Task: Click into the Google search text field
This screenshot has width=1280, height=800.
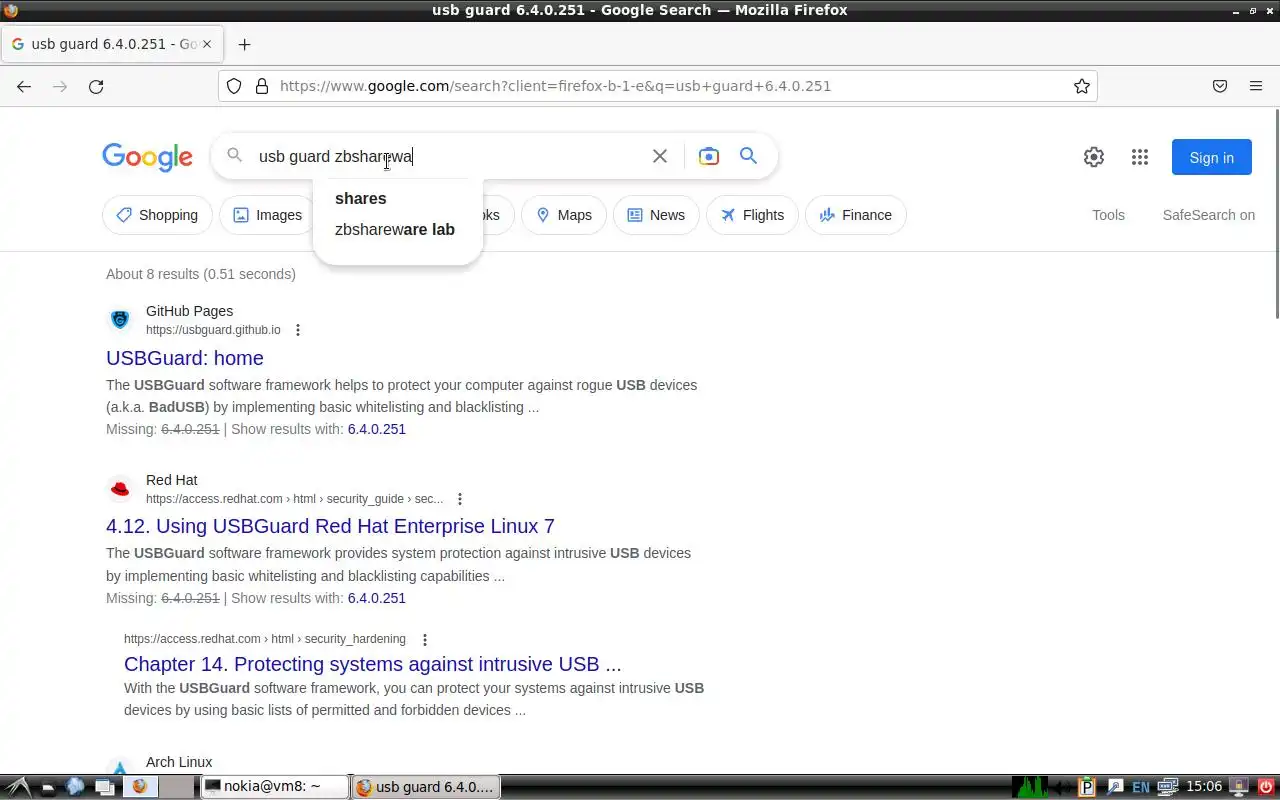Action: pos(450,156)
